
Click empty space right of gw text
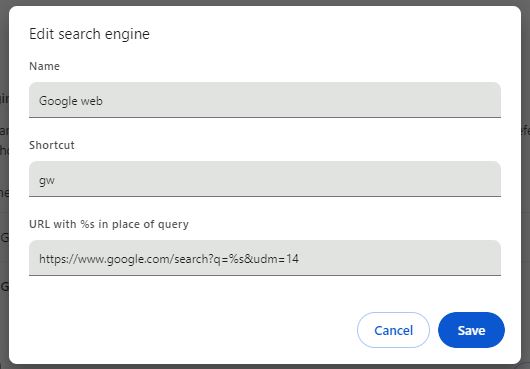click(x=277, y=179)
